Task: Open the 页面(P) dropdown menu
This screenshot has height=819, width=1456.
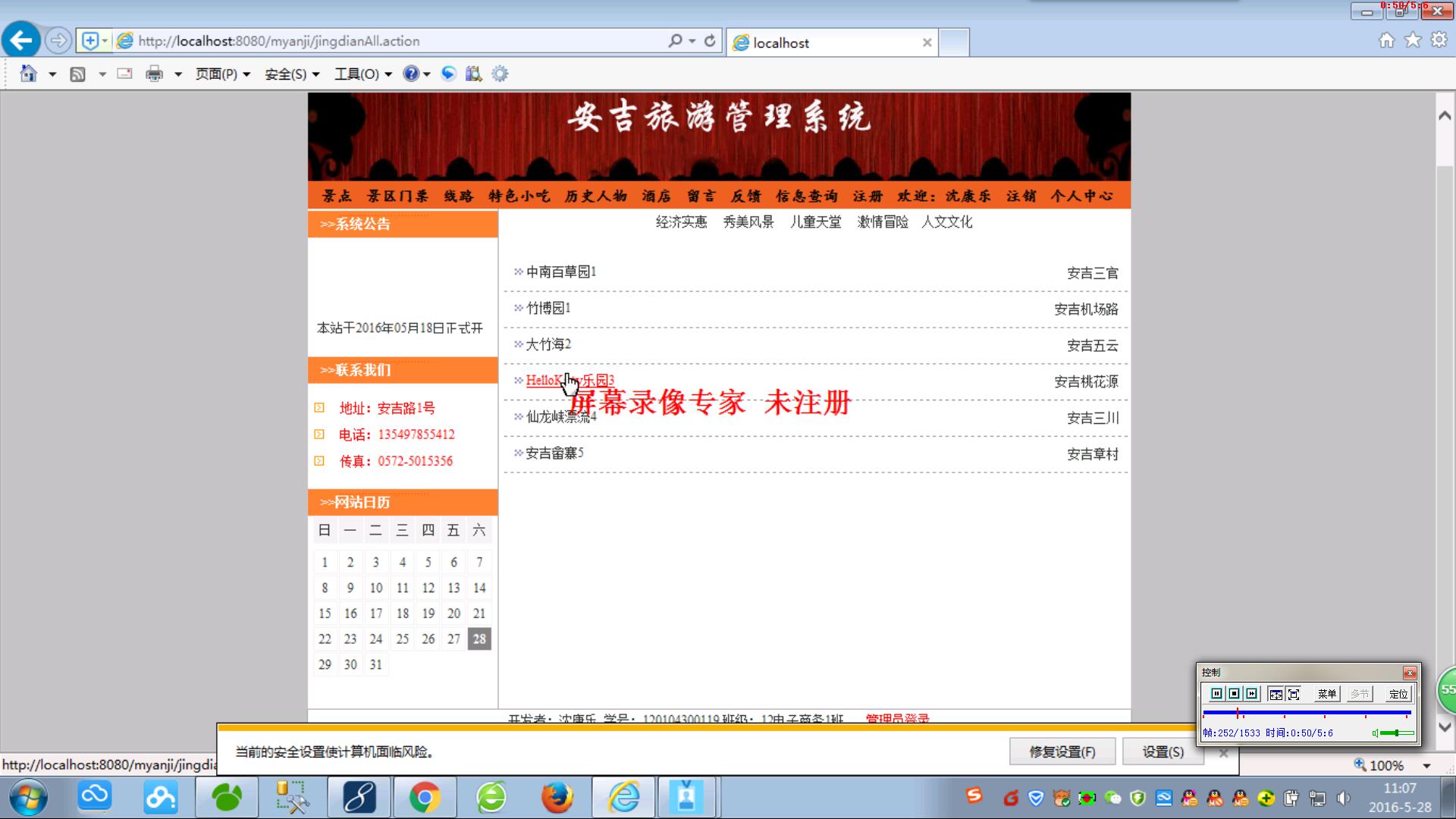Action: [223, 74]
